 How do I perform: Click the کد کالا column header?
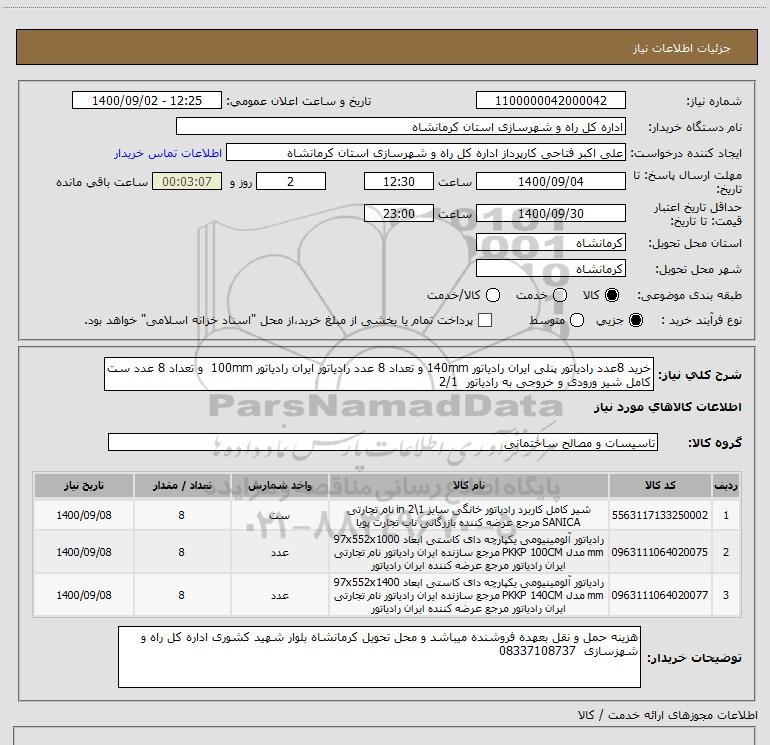click(x=660, y=485)
